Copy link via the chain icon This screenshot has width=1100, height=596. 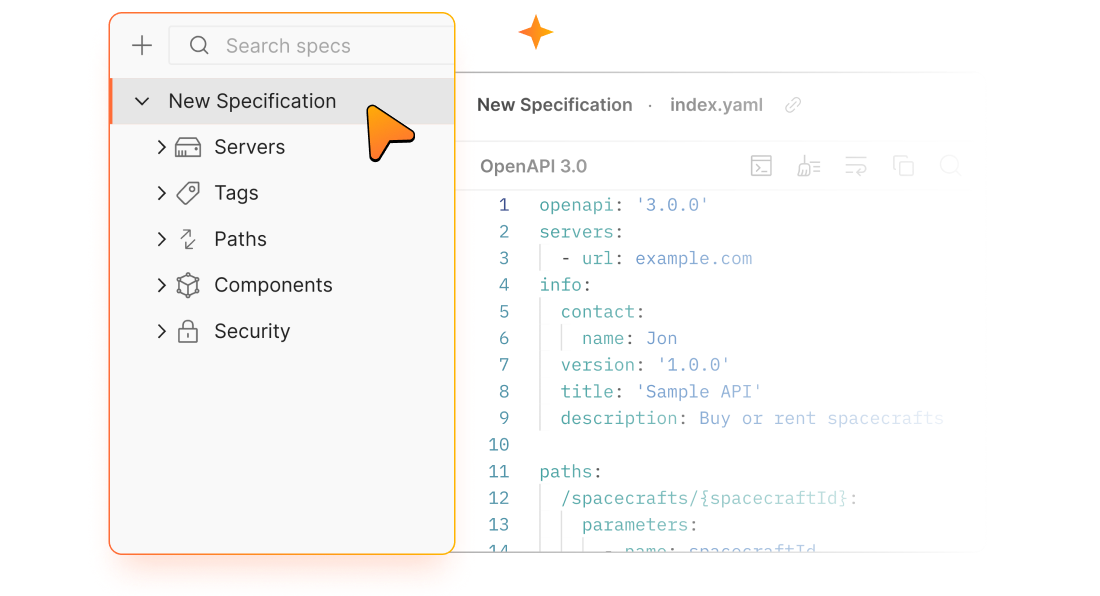793,105
